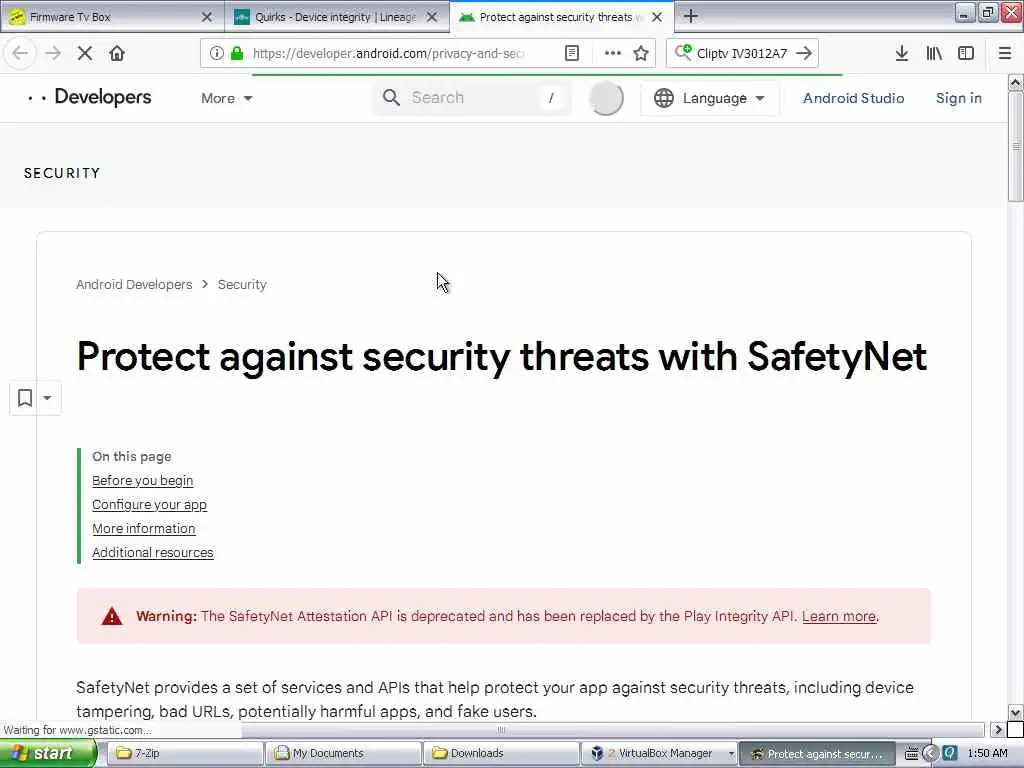Go forward with the forward arrow
Image resolution: width=1024 pixels, height=768 pixels.
point(53,53)
